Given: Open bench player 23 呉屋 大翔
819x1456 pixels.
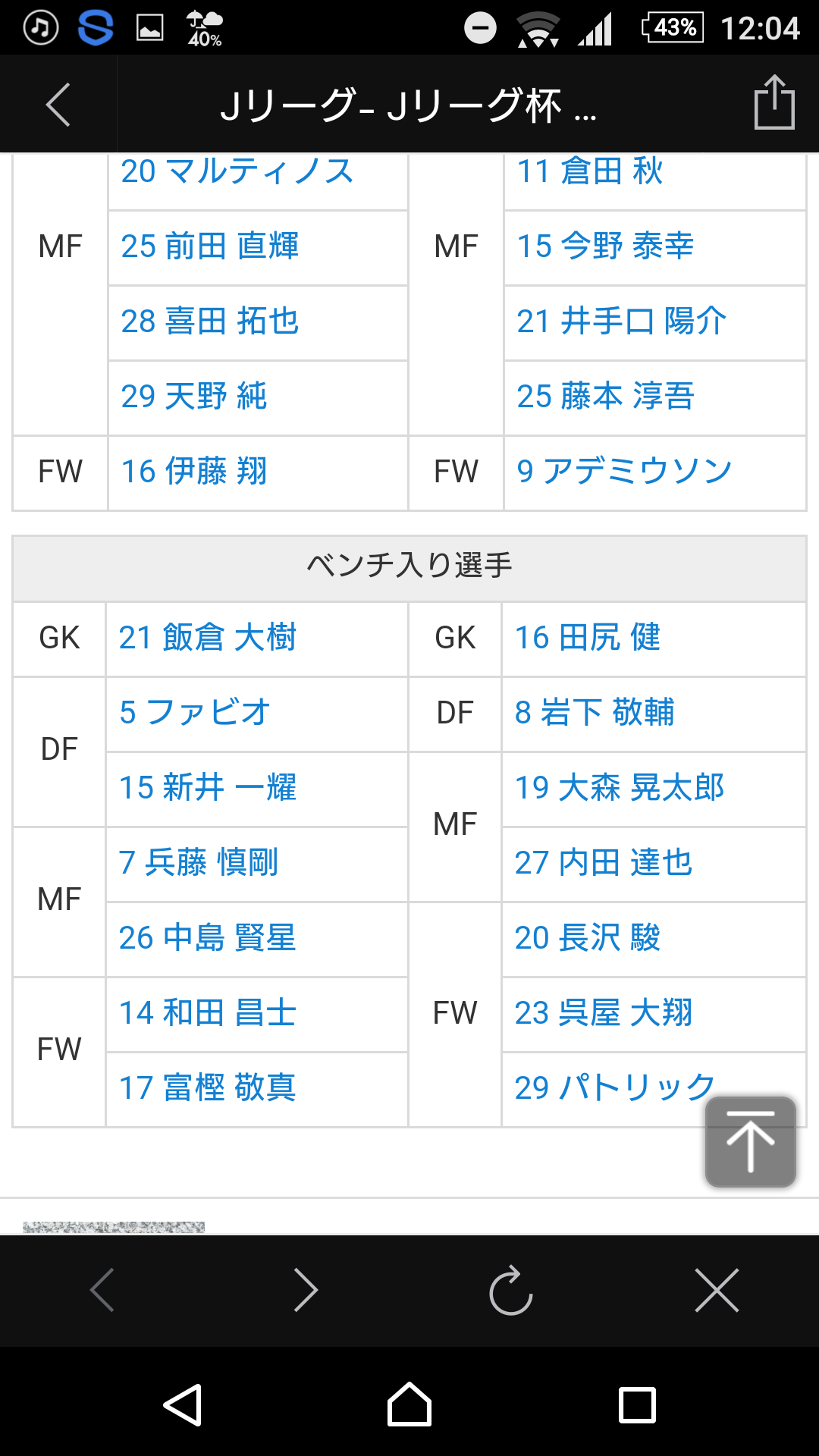Looking at the screenshot, I should point(603,1013).
